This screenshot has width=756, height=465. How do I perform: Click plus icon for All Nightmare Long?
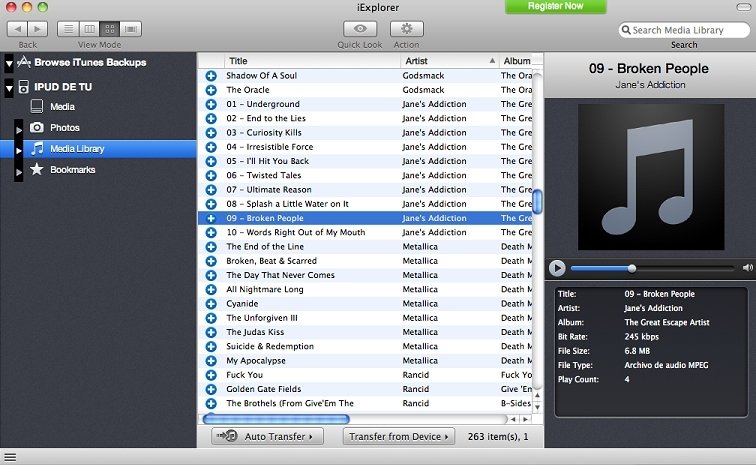(x=211, y=289)
